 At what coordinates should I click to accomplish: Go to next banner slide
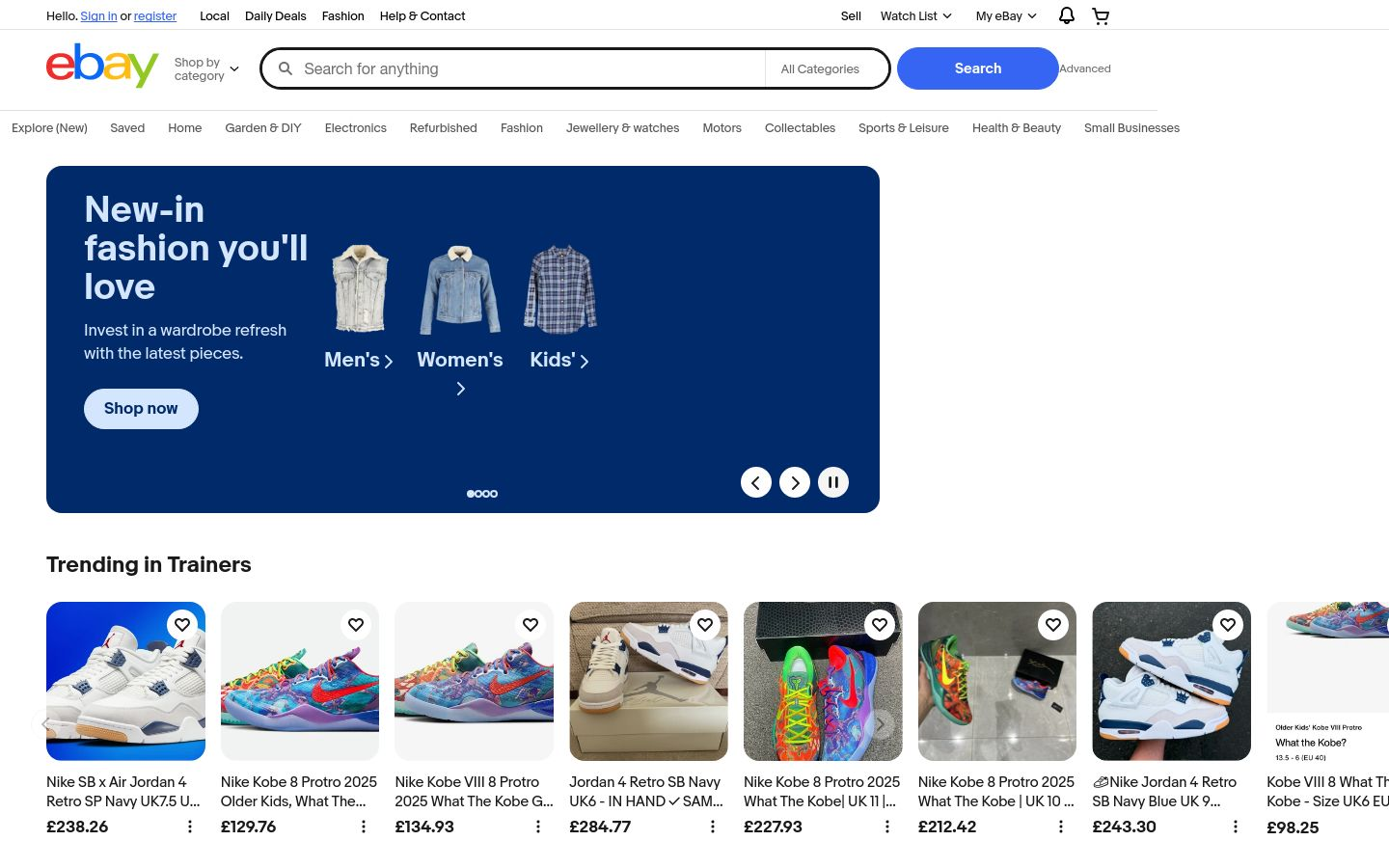[x=795, y=482]
